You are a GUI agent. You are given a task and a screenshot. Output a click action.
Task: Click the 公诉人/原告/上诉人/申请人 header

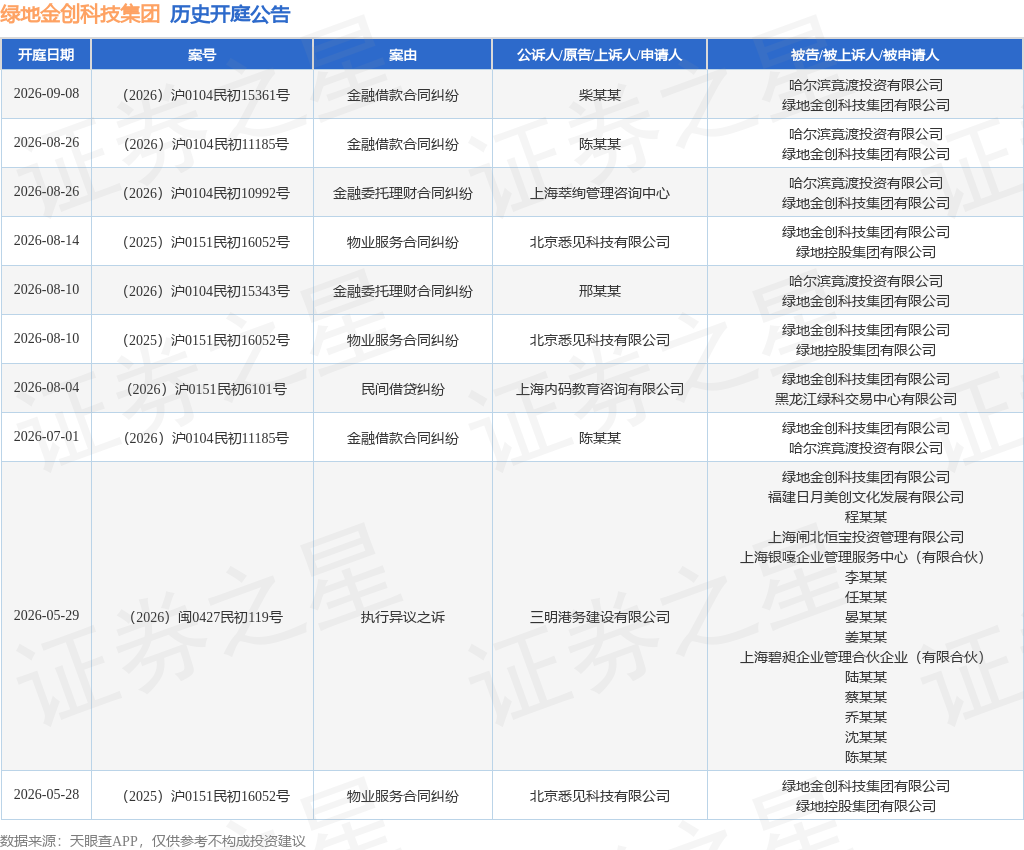(x=600, y=55)
